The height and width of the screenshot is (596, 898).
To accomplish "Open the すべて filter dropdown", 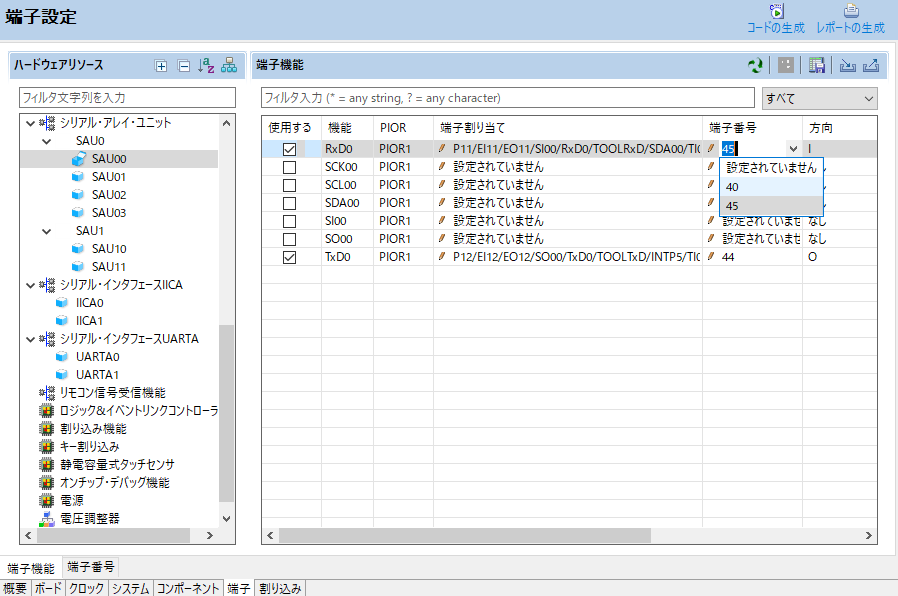I will 818,98.
